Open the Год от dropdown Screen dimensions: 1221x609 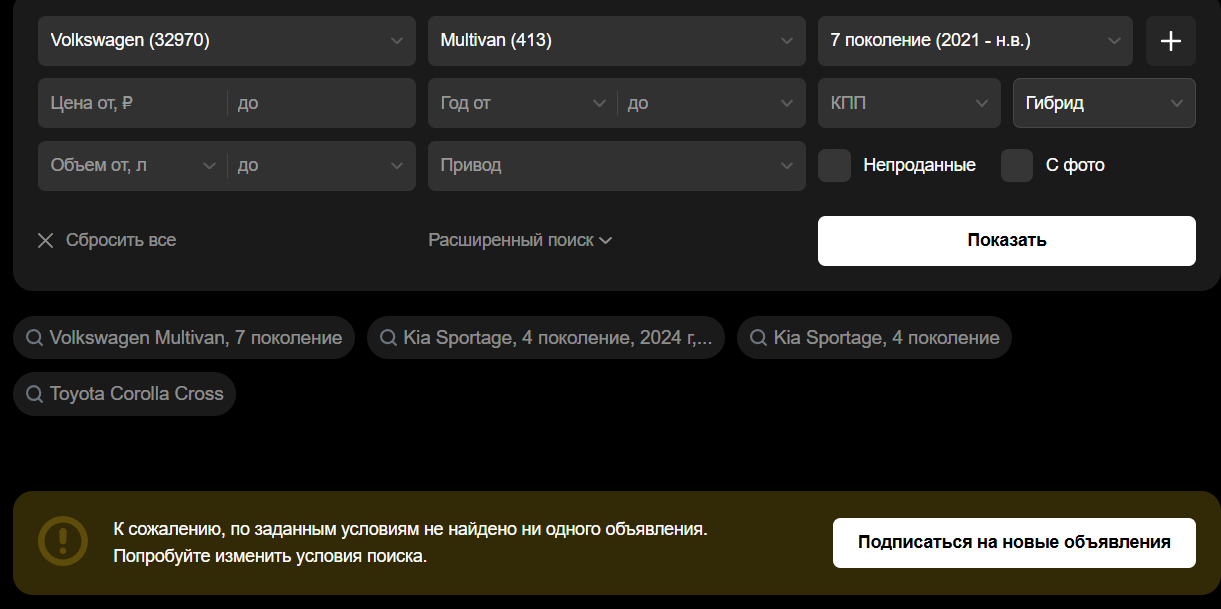pos(522,103)
